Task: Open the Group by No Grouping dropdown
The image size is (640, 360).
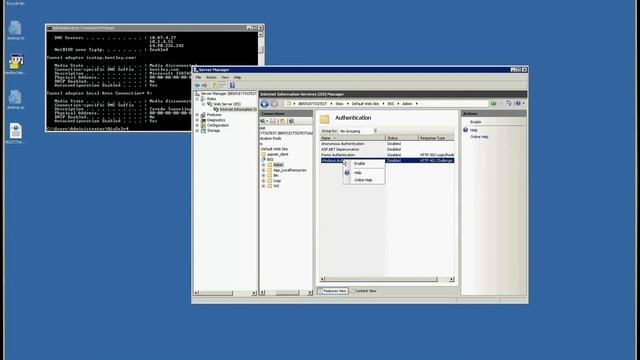Action: click(358, 131)
